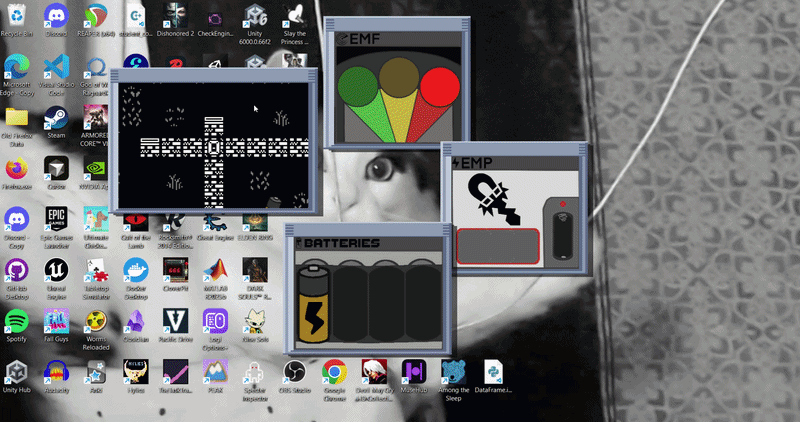Launch Epic Games Launcher
This screenshot has height=422, width=800.
click(56, 221)
